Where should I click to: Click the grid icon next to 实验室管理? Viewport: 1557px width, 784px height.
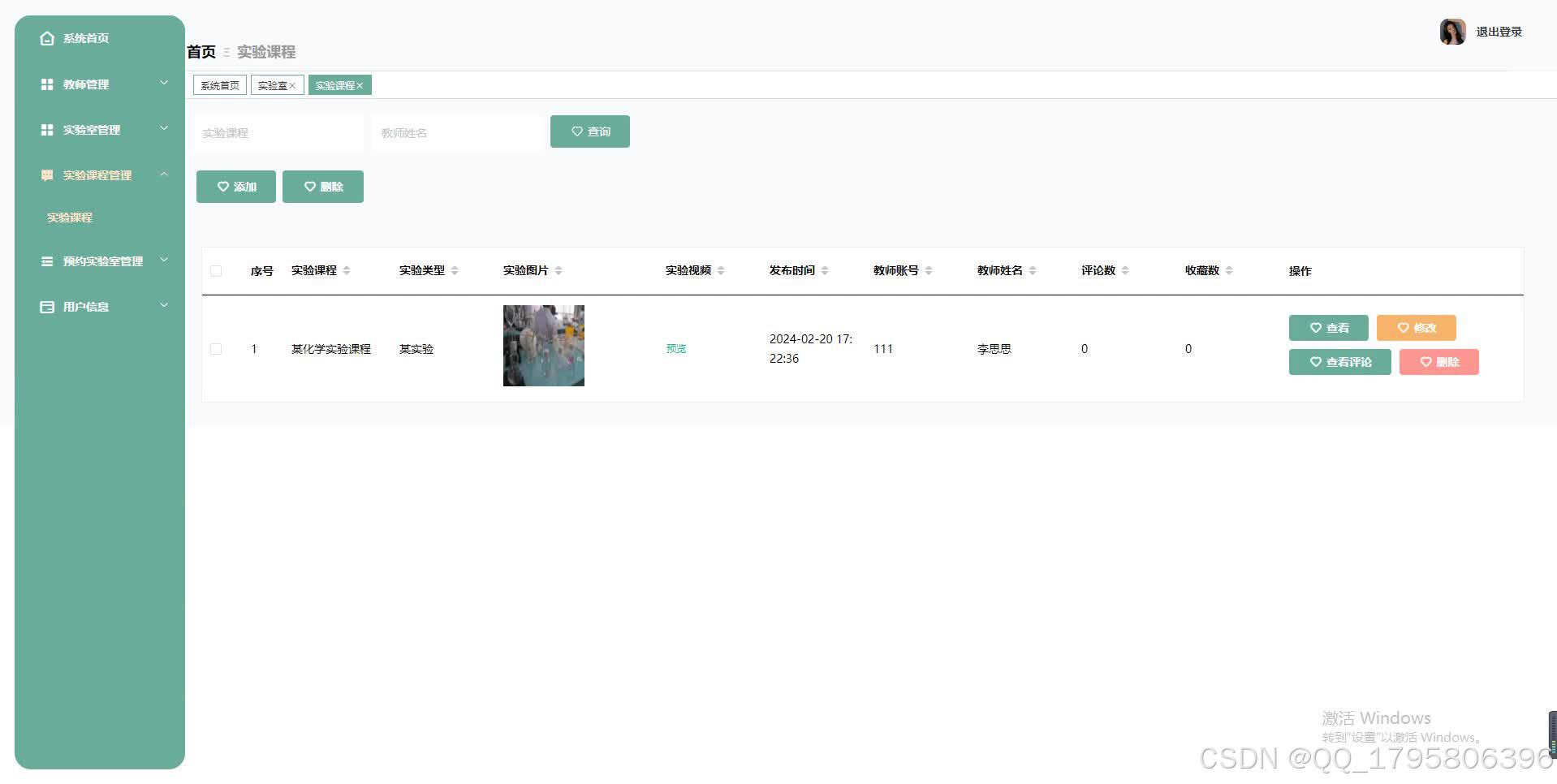tap(47, 130)
